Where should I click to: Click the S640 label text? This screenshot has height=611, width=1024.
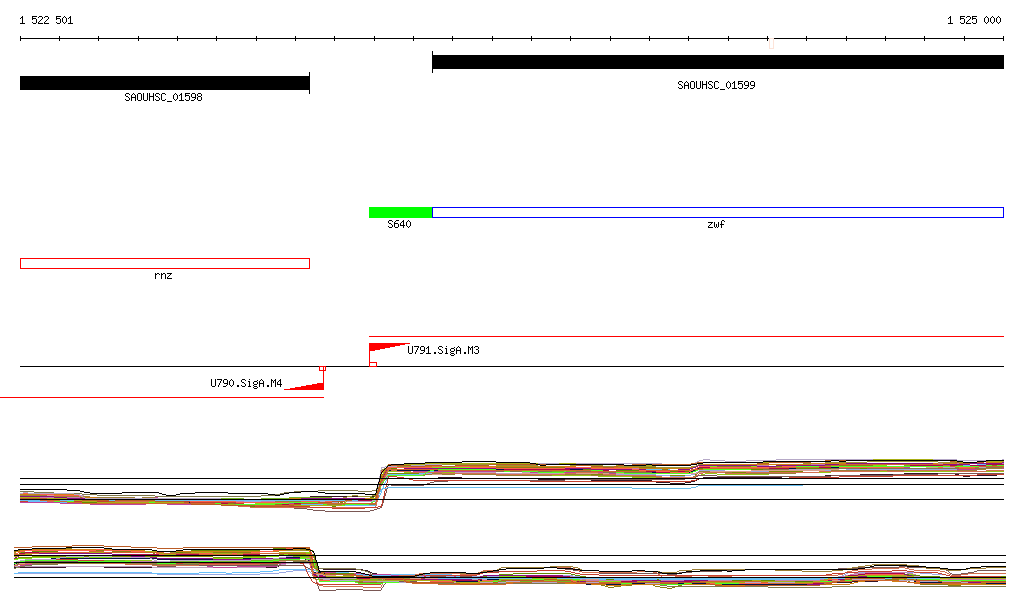(399, 225)
